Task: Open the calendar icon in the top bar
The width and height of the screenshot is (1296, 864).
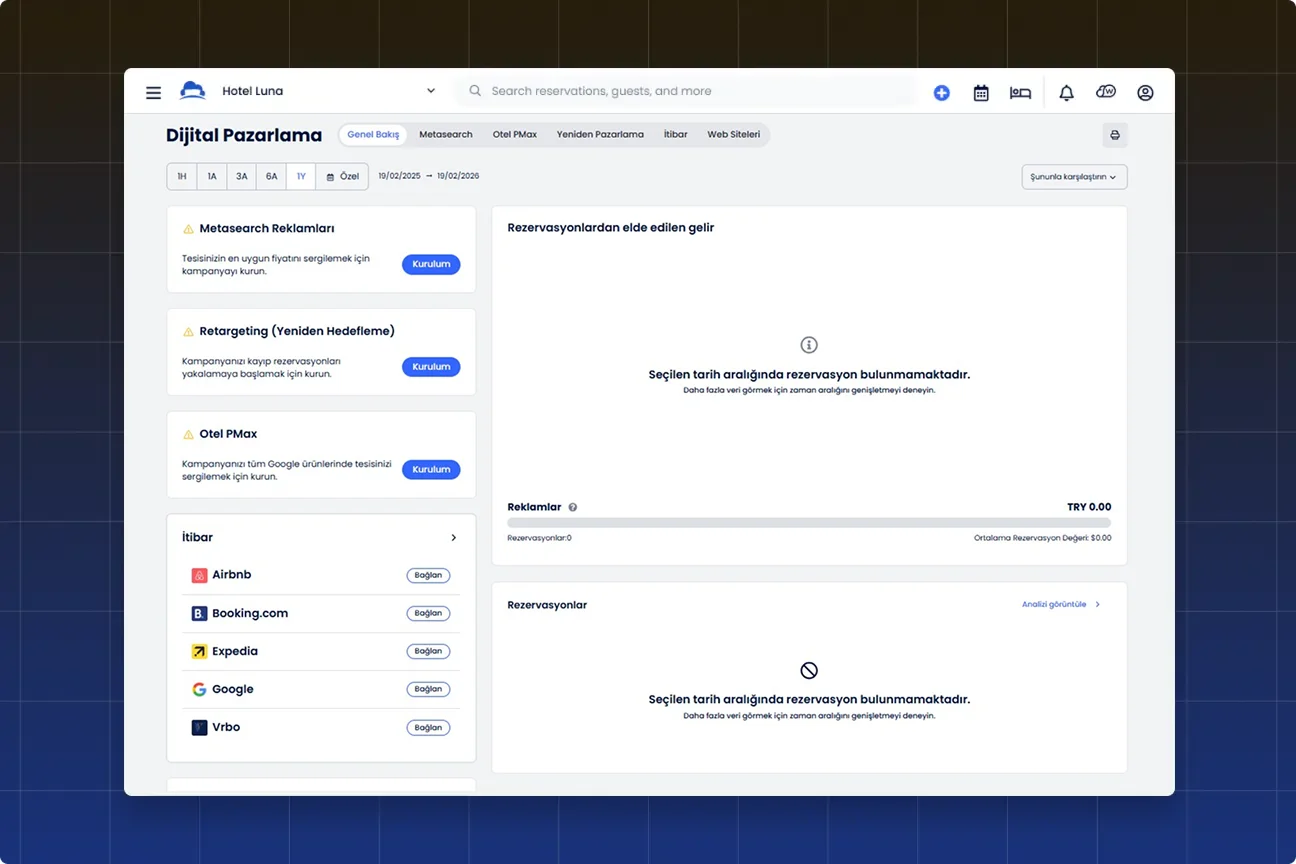Action: pyautogui.click(x=981, y=92)
